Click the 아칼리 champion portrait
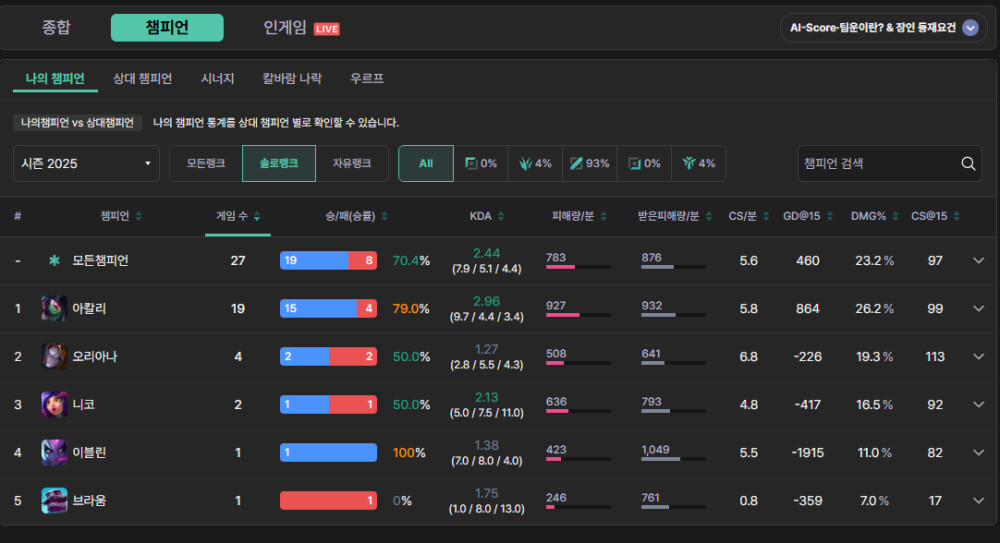The image size is (1000, 543). [x=54, y=309]
